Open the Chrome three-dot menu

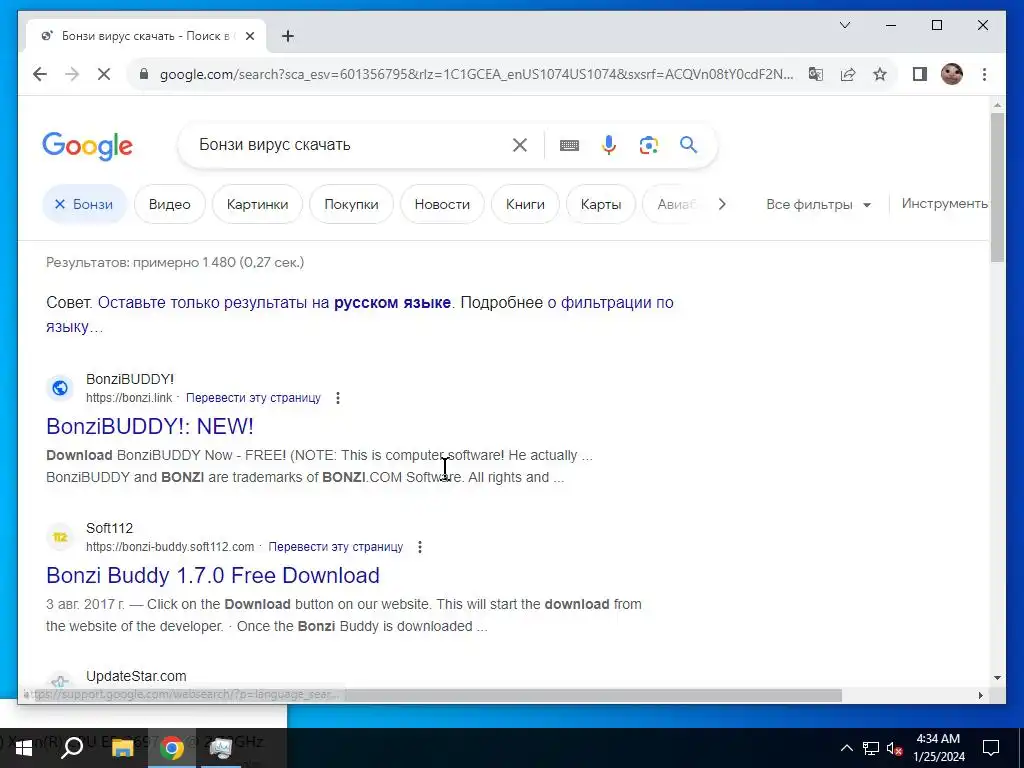click(984, 74)
